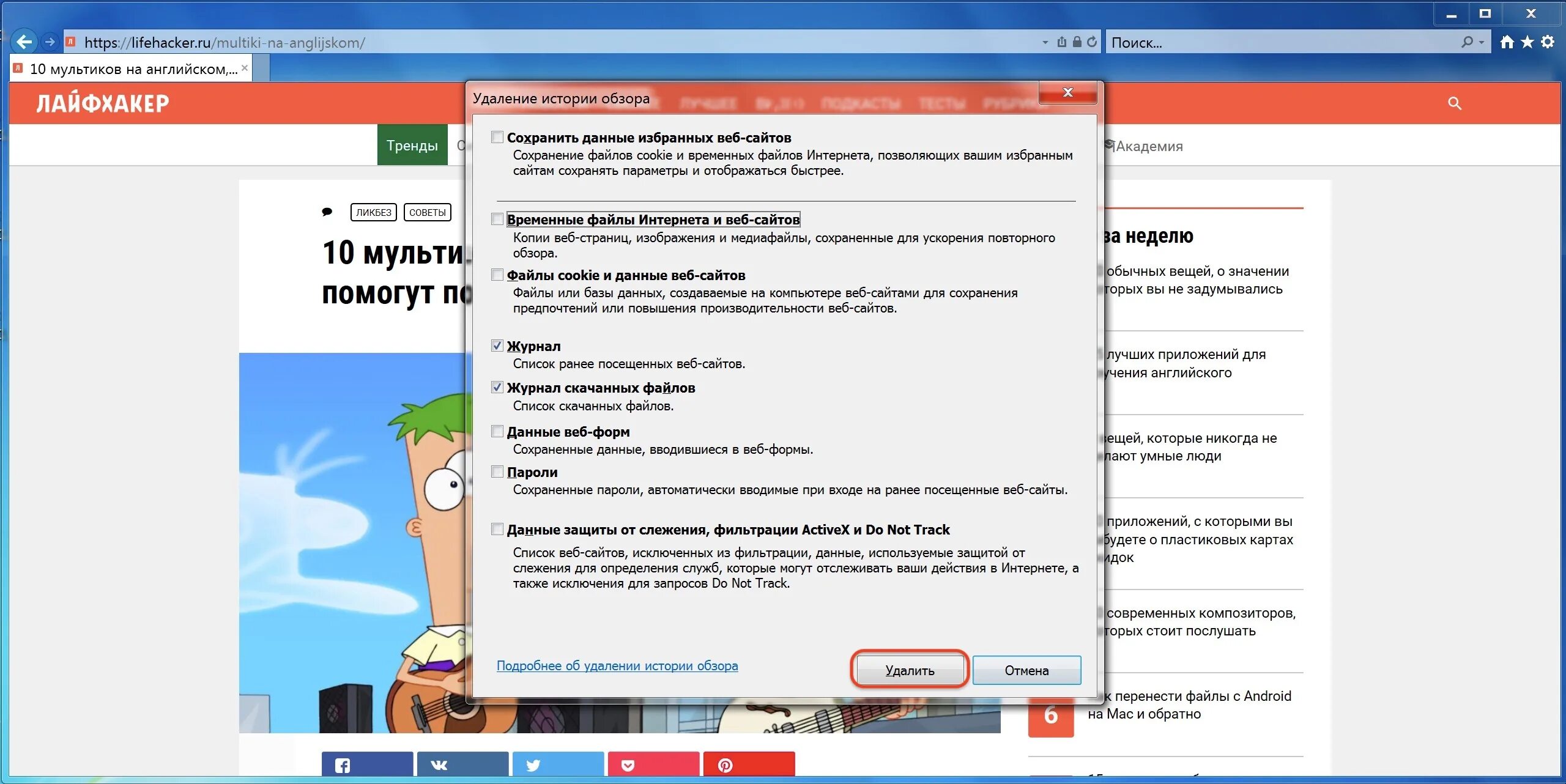This screenshot has height=784, width=1566.
Task: Click the refresh icon in address bar
Action: click(x=1092, y=42)
